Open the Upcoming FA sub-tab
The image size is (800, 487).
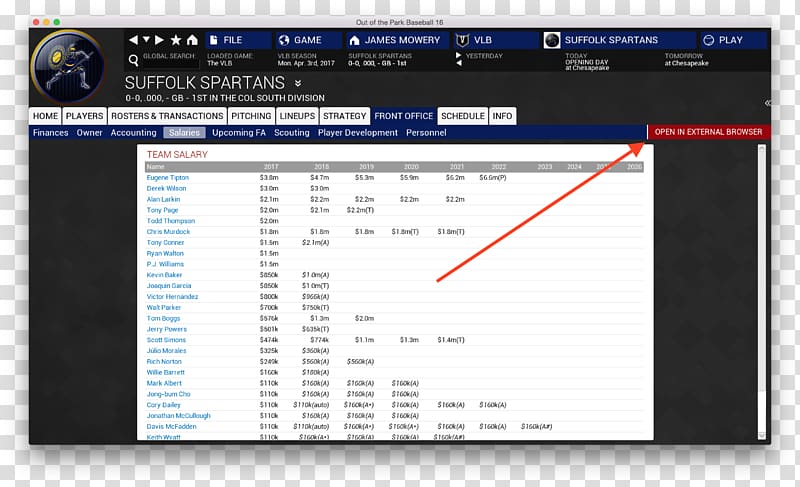[239, 133]
